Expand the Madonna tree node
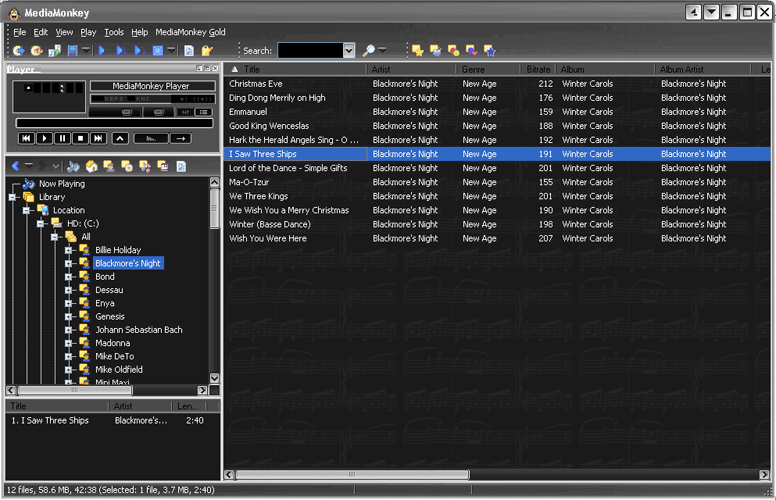The image size is (776, 500). 68,343
